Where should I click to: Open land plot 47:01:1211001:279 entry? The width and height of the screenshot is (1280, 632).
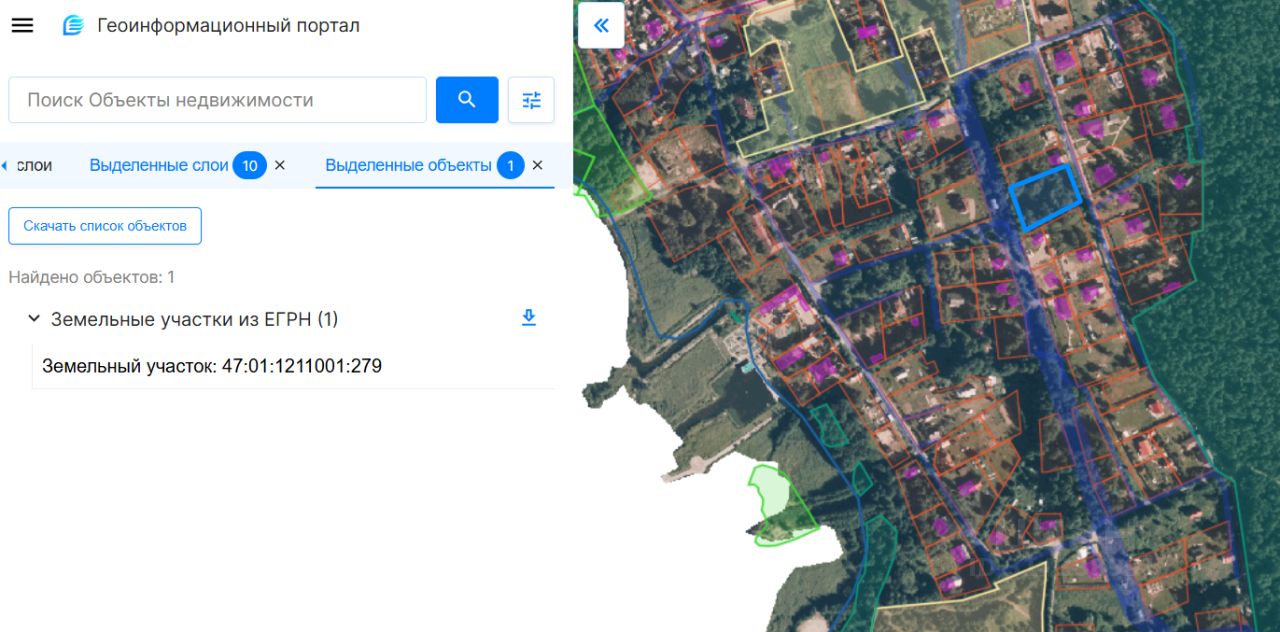tap(212, 366)
